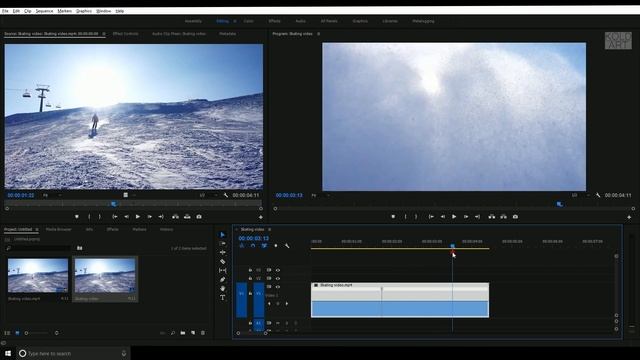Open Source monitor button editor plus
Image resolution: width=640 pixels, height=360 pixels.
click(261, 217)
